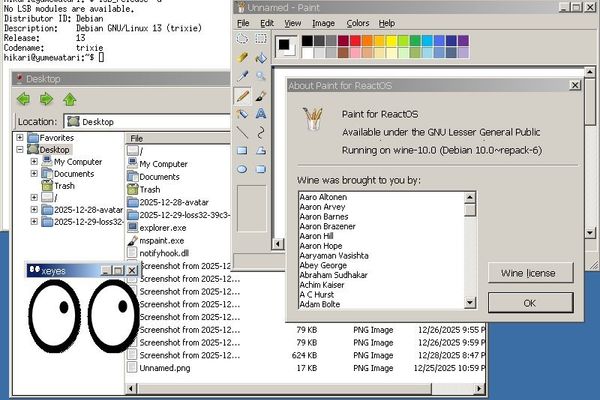Click the mspaint.exe icon in the file list
This screenshot has width=600, height=400.
[132, 240]
